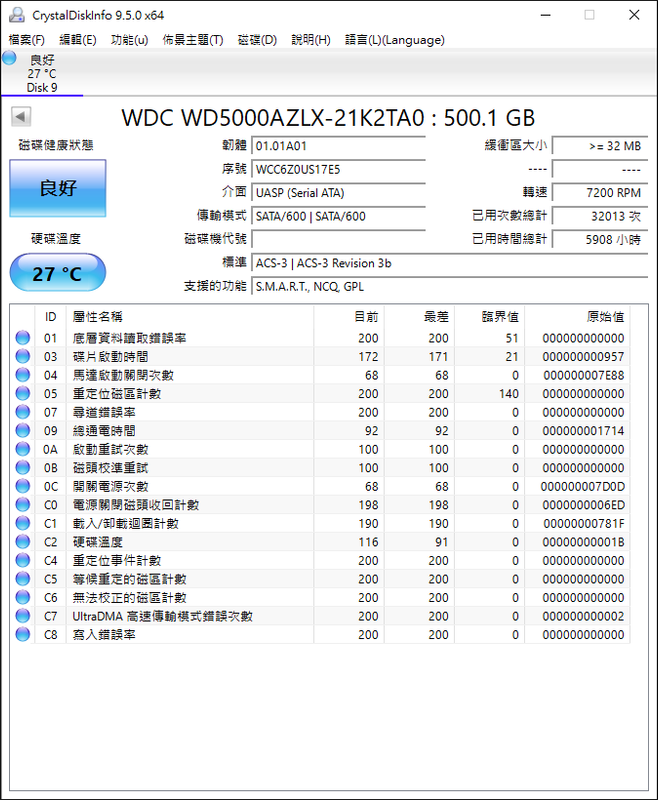Click the empty 磁碟機代號 drive letter field
The image size is (658, 800).
point(338,240)
